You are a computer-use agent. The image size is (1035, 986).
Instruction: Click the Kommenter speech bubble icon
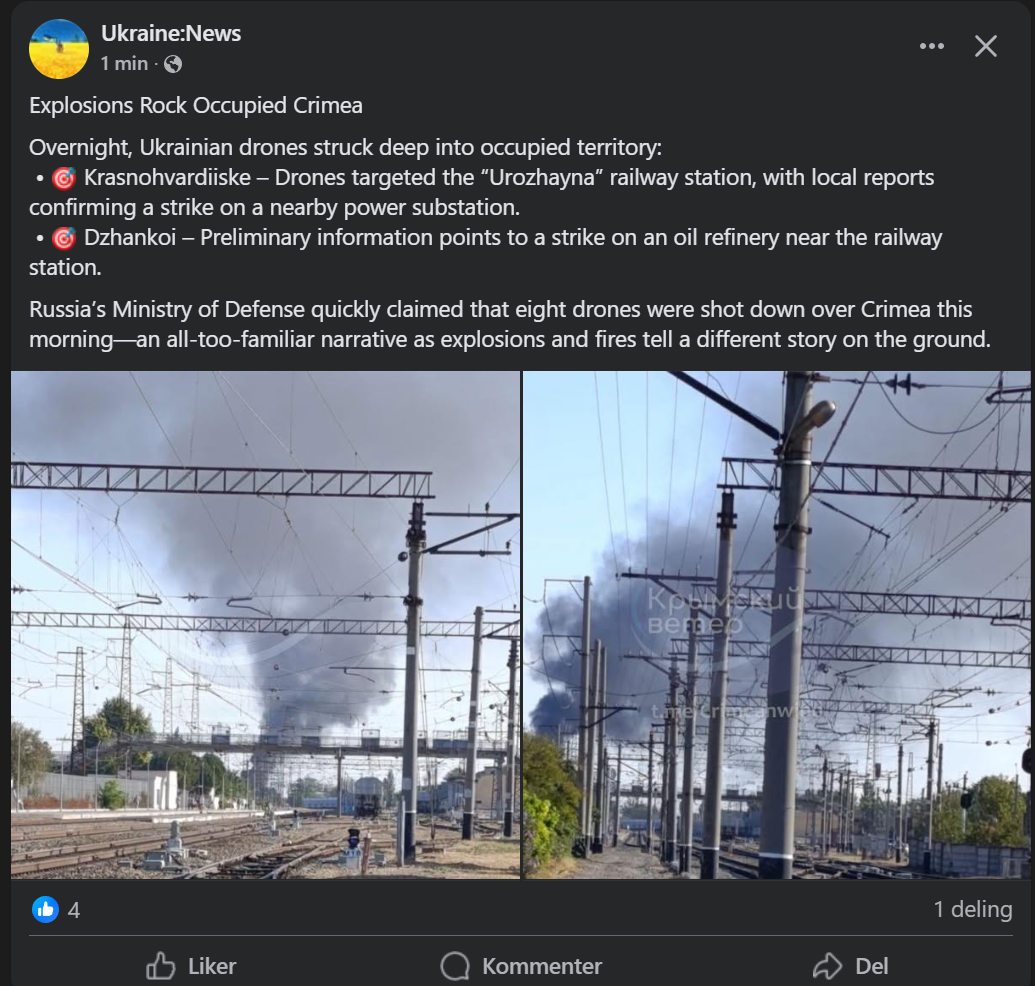click(x=455, y=966)
